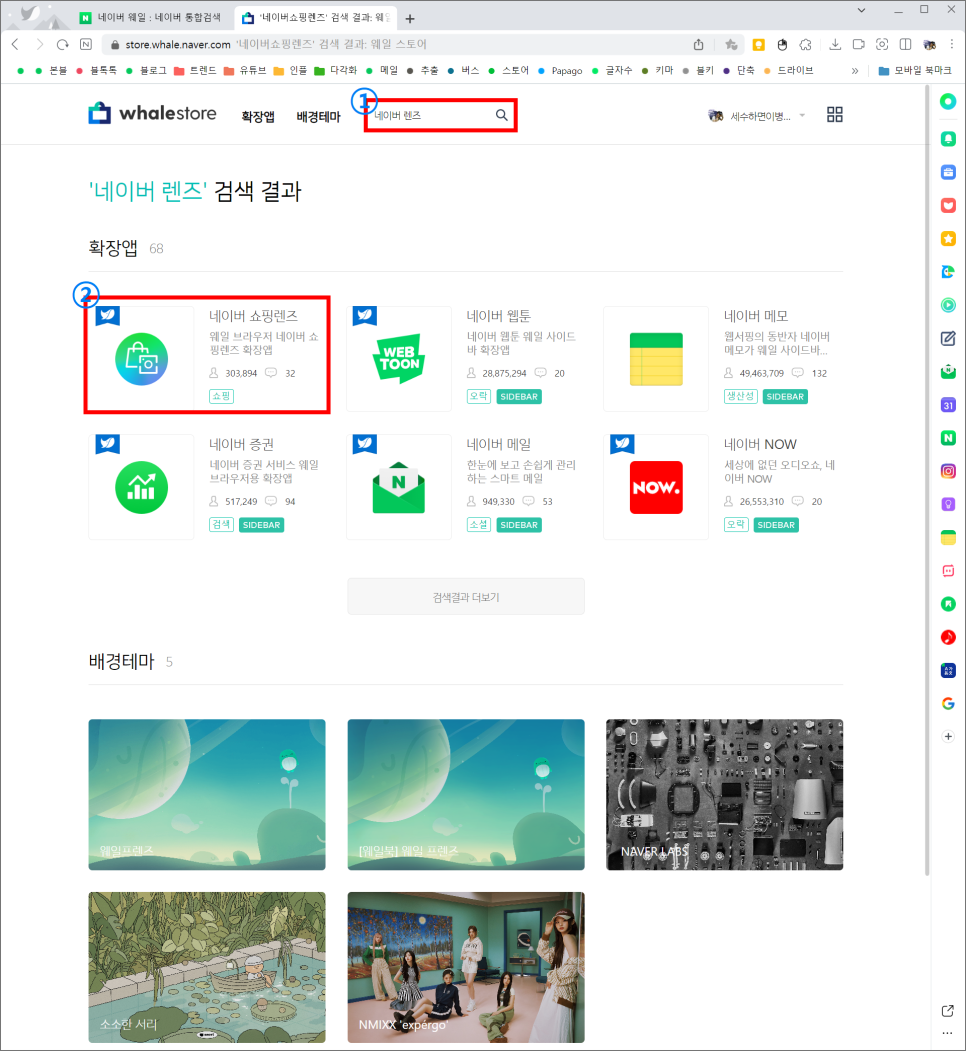Open the 다각화 bookmark folder
The height and width of the screenshot is (1051, 966).
click(x=336, y=70)
